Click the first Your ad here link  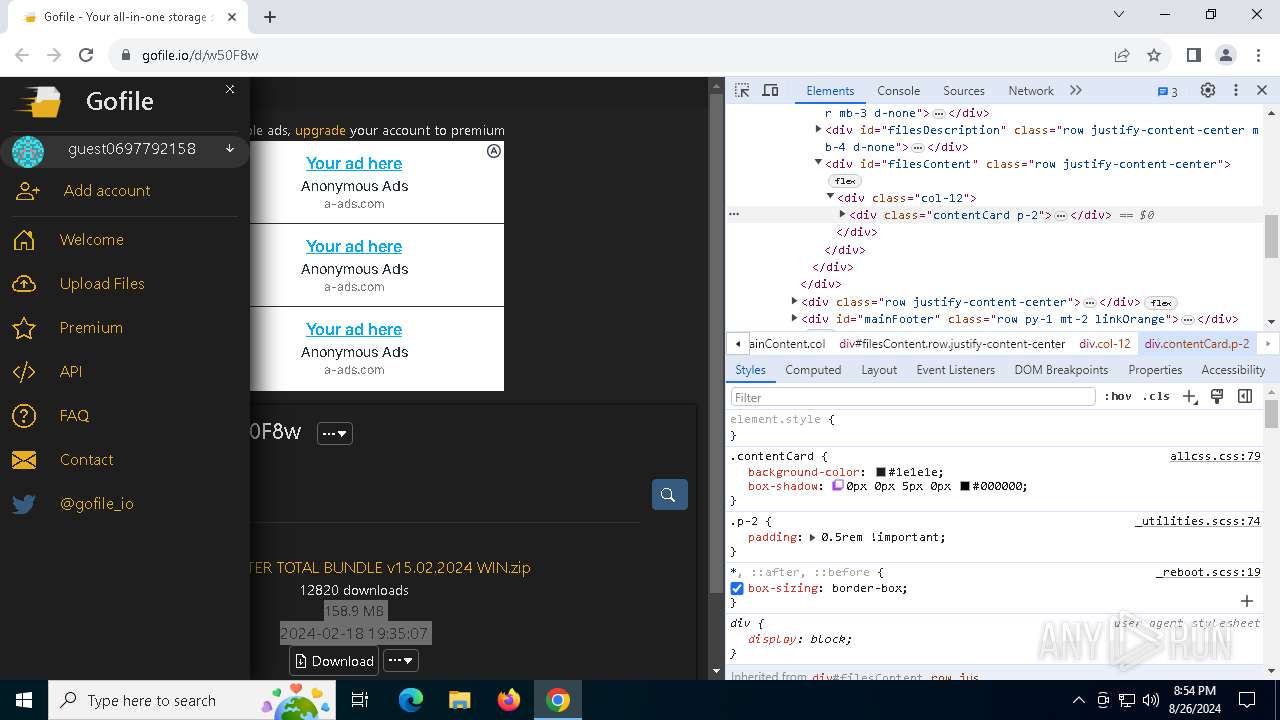pyautogui.click(x=354, y=163)
